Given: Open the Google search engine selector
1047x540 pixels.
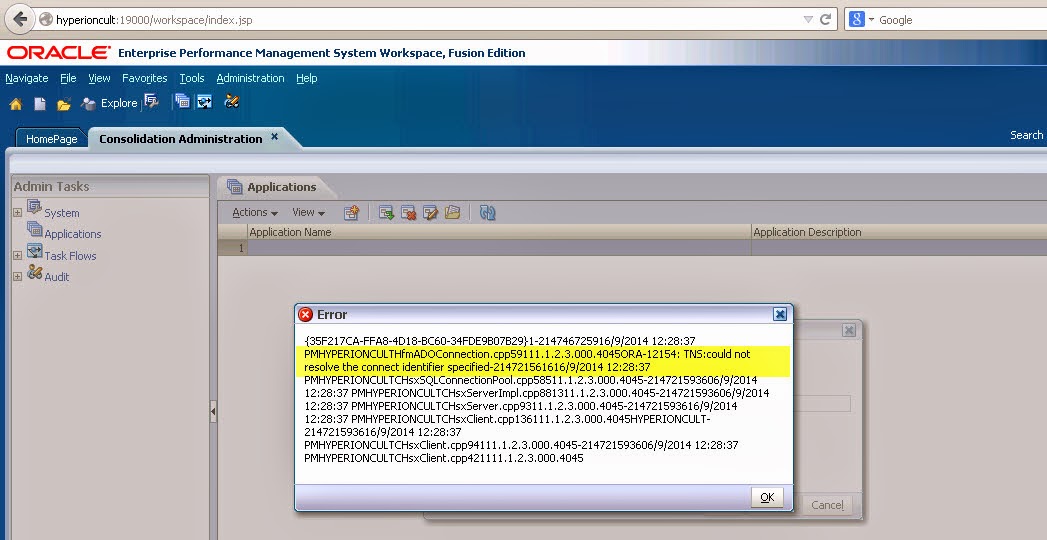Looking at the screenshot, I should click(861, 19).
